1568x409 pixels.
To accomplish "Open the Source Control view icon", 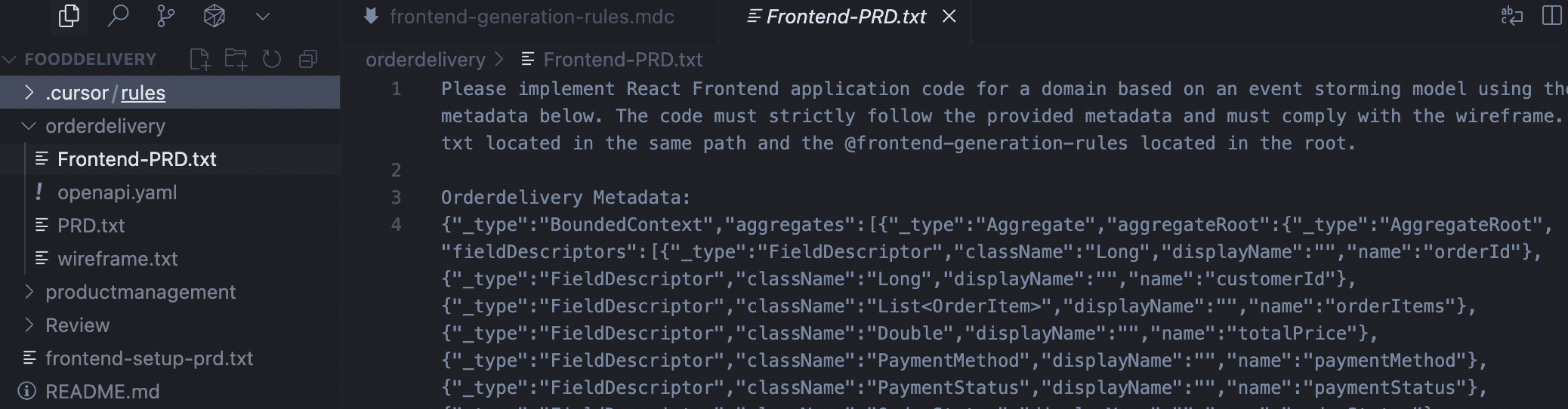I will click(x=166, y=16).
